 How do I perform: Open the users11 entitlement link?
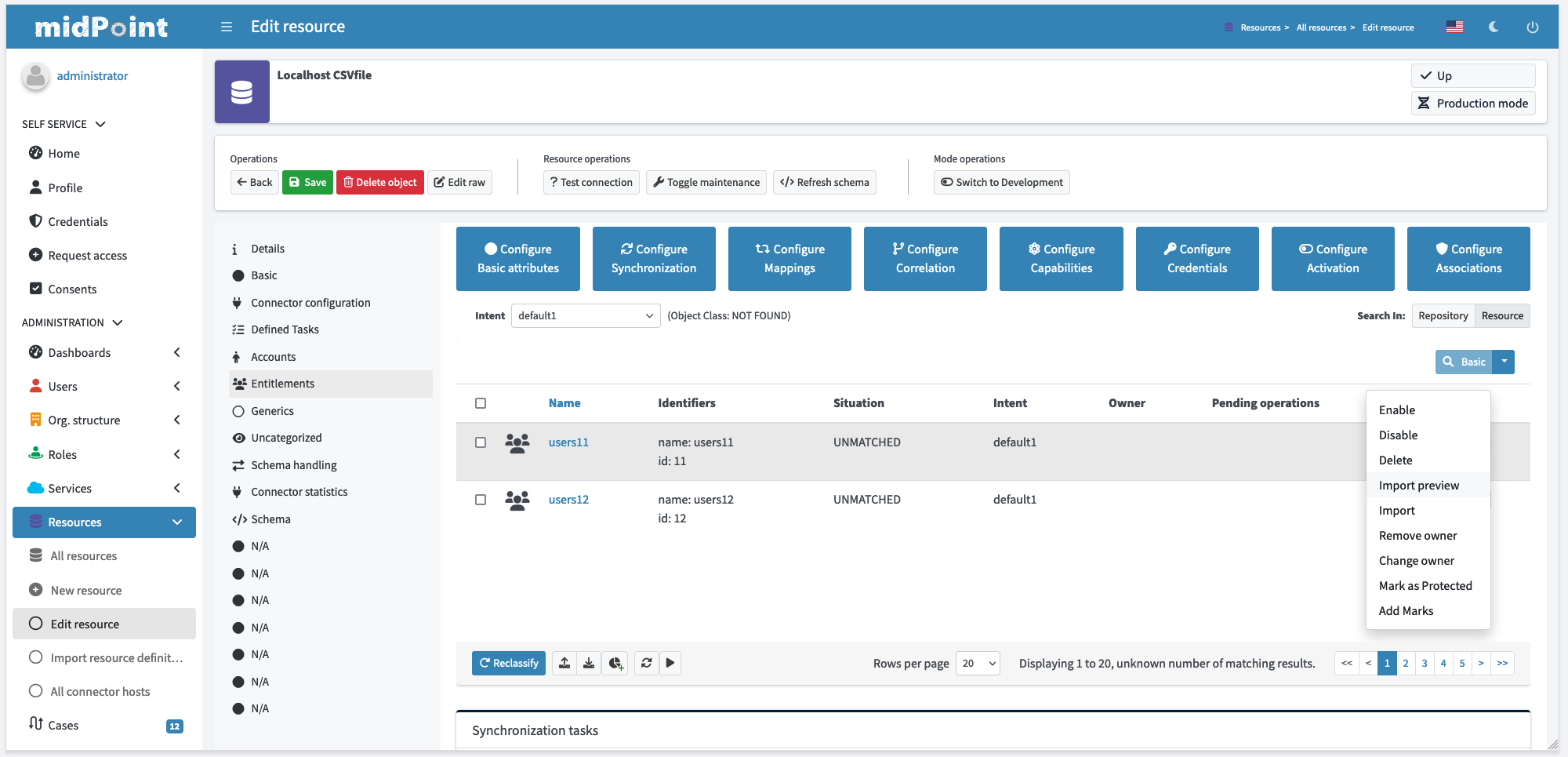(568, 442)
